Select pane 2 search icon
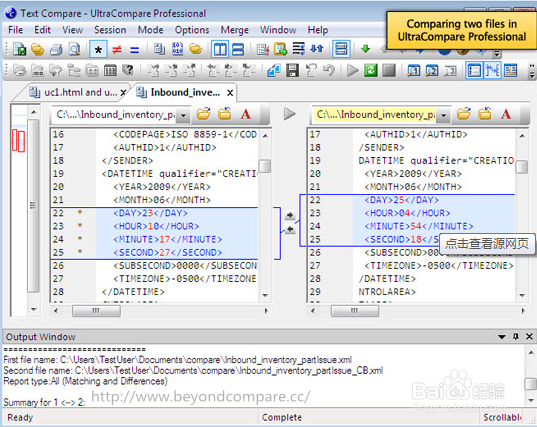The image size is (537, 427). coord(432,71)
